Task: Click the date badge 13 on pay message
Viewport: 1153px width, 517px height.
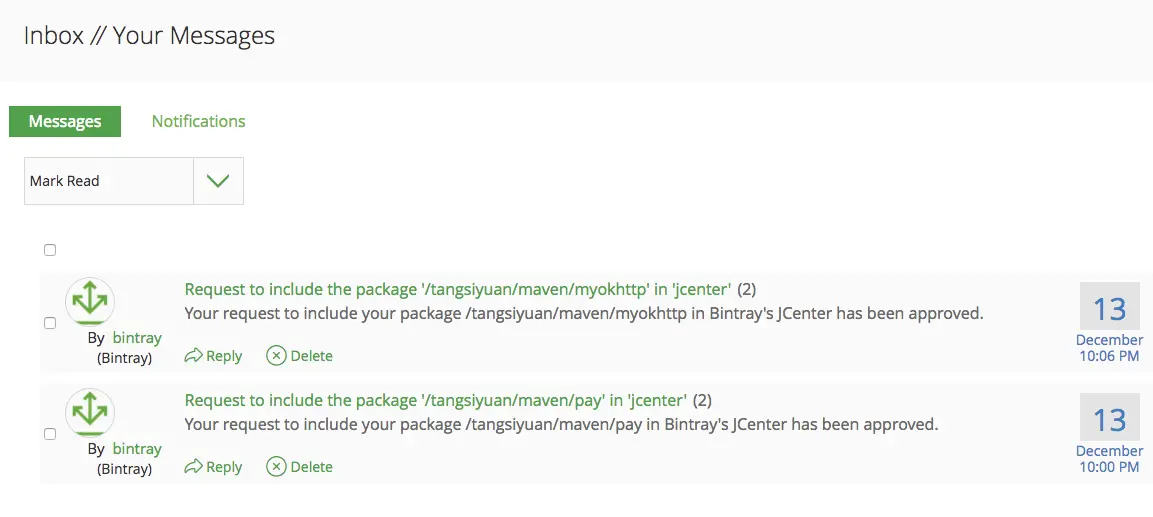Action: (1109, 420)
